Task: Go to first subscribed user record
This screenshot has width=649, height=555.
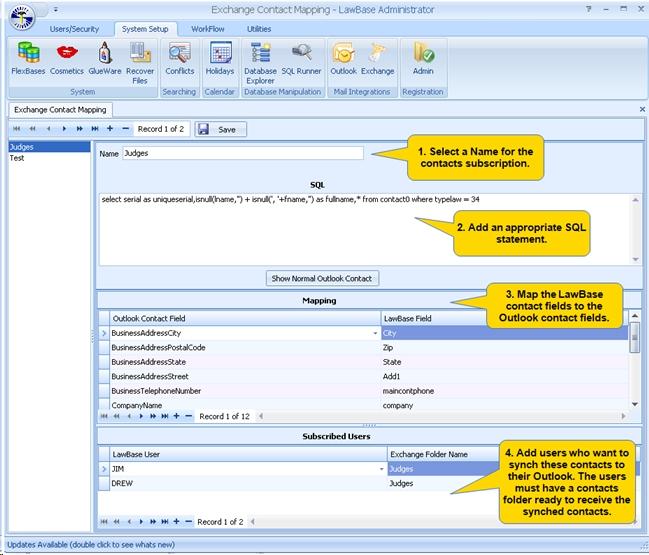Action: pyautogui.click(x=104, y=521)
